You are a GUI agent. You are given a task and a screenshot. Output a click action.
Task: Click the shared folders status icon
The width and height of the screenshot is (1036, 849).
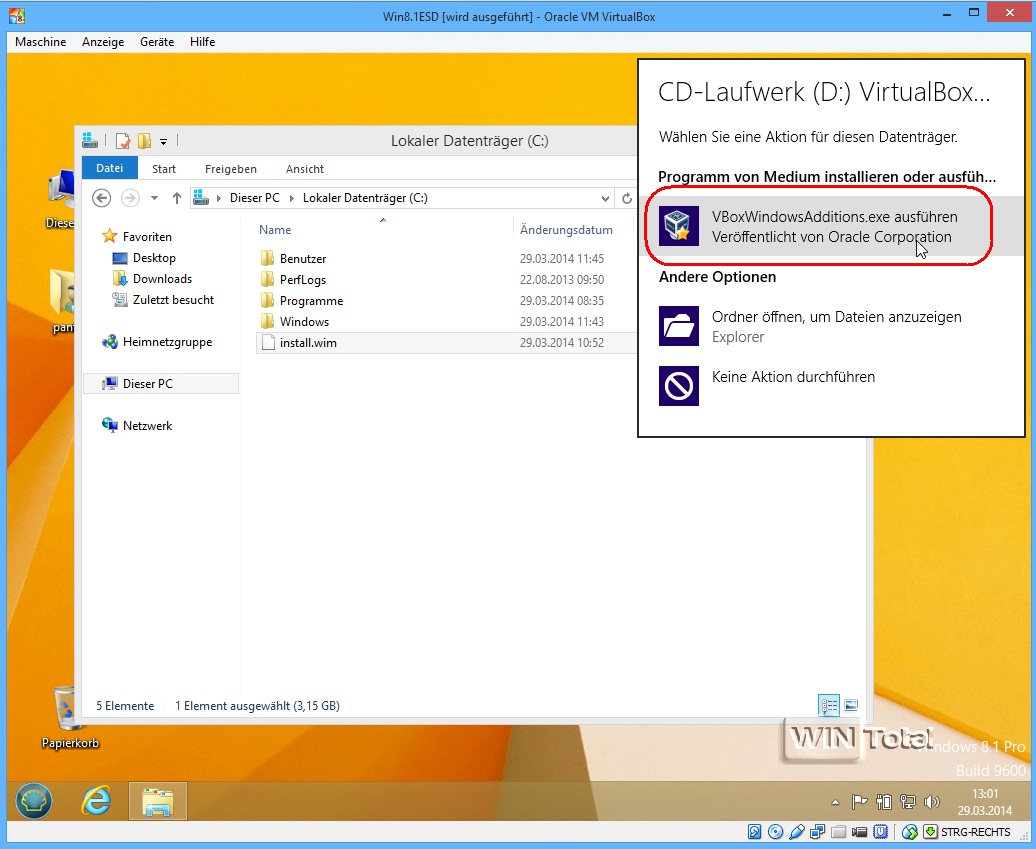coord(839,832)
